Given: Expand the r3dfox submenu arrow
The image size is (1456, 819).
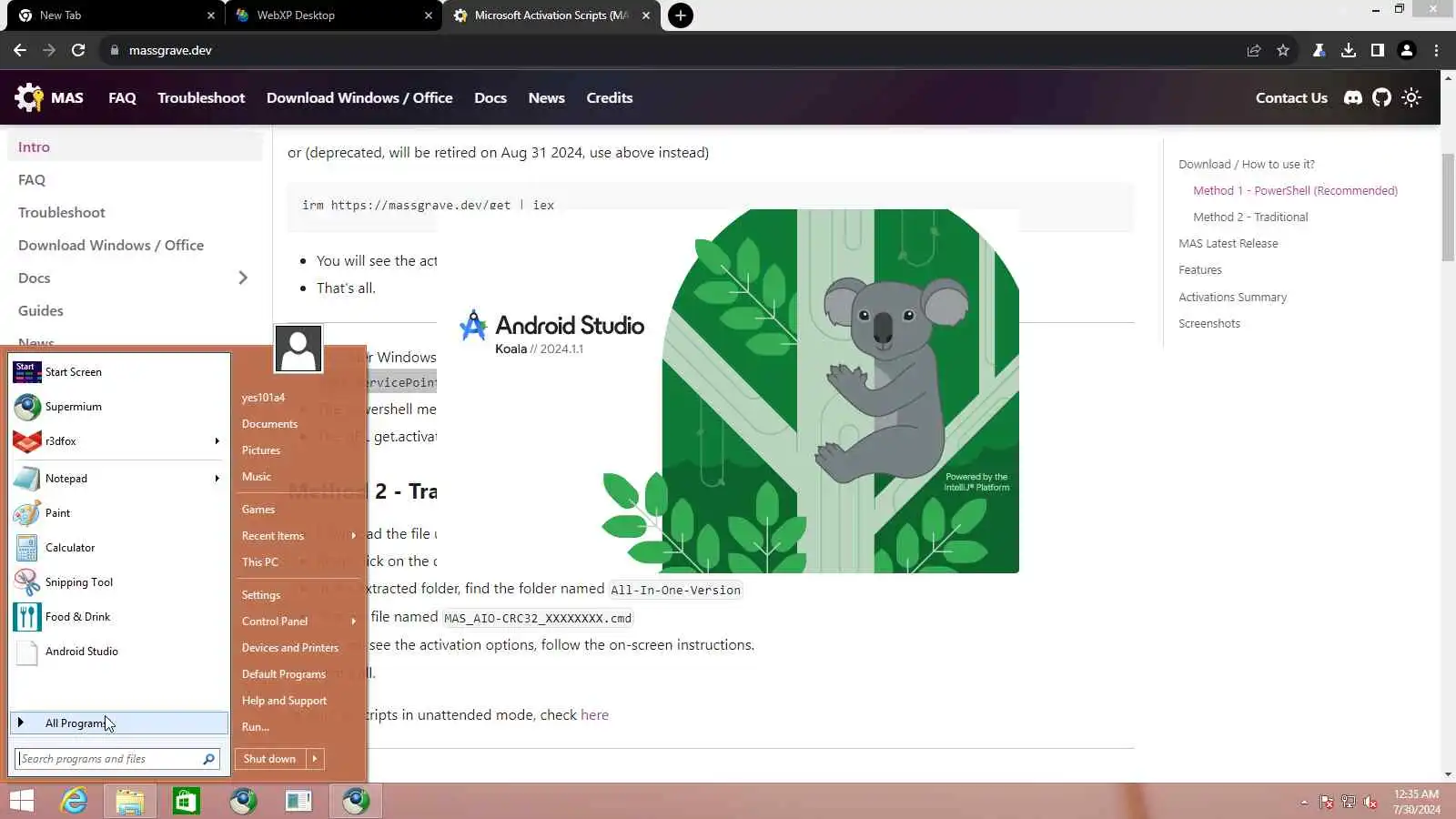Looking at the screenshot, I should coord(217,441).
